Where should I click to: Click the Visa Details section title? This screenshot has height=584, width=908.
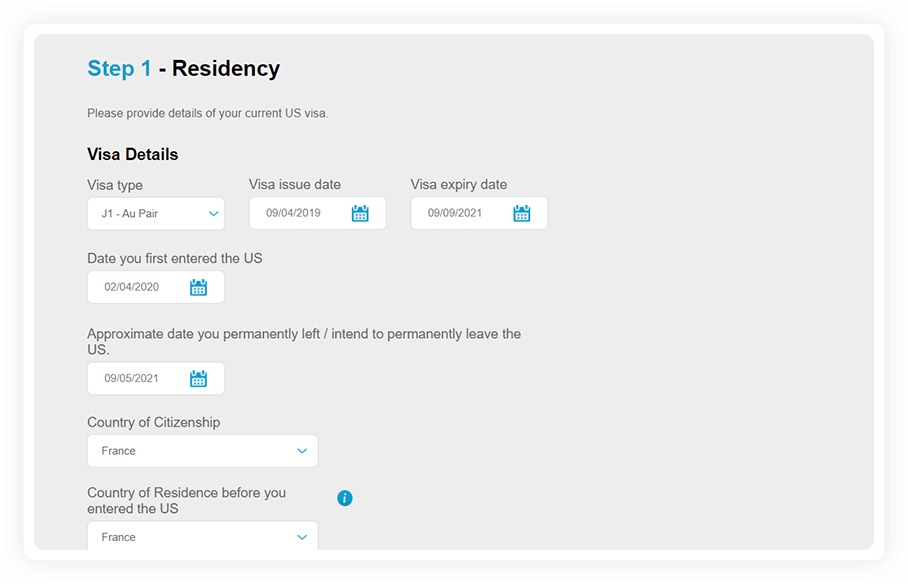(x=132, y=154)
